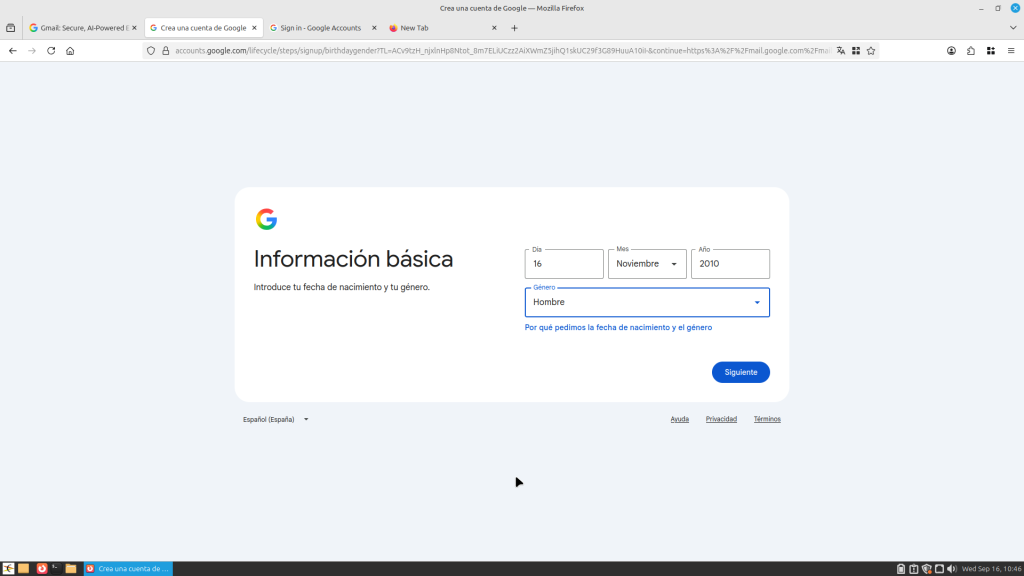Open the taskbar file manager icon

(71, 569)
